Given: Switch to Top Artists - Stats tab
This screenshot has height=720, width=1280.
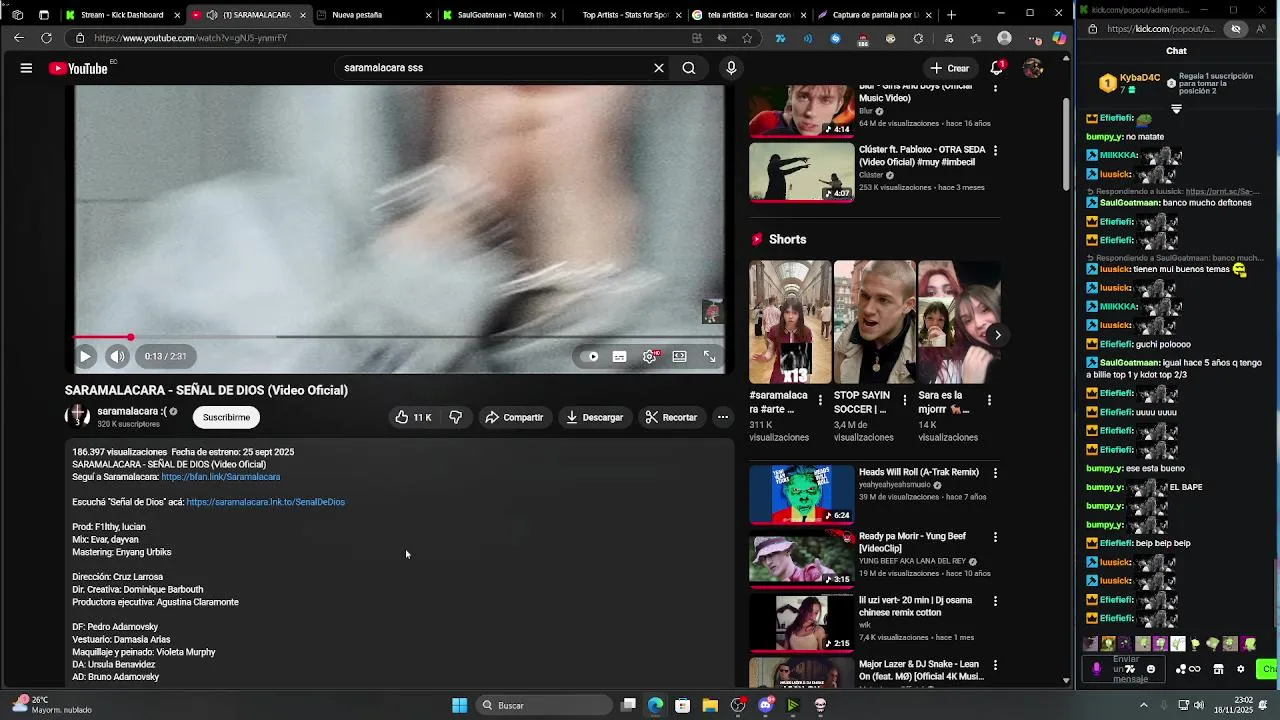Looking at the screenshot, I should tap(624, 15).
